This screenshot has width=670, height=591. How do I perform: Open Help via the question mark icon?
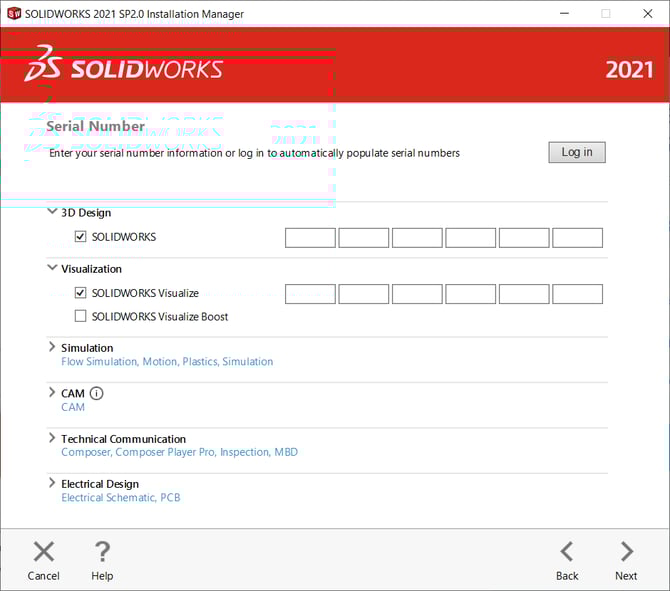(102, 551)
